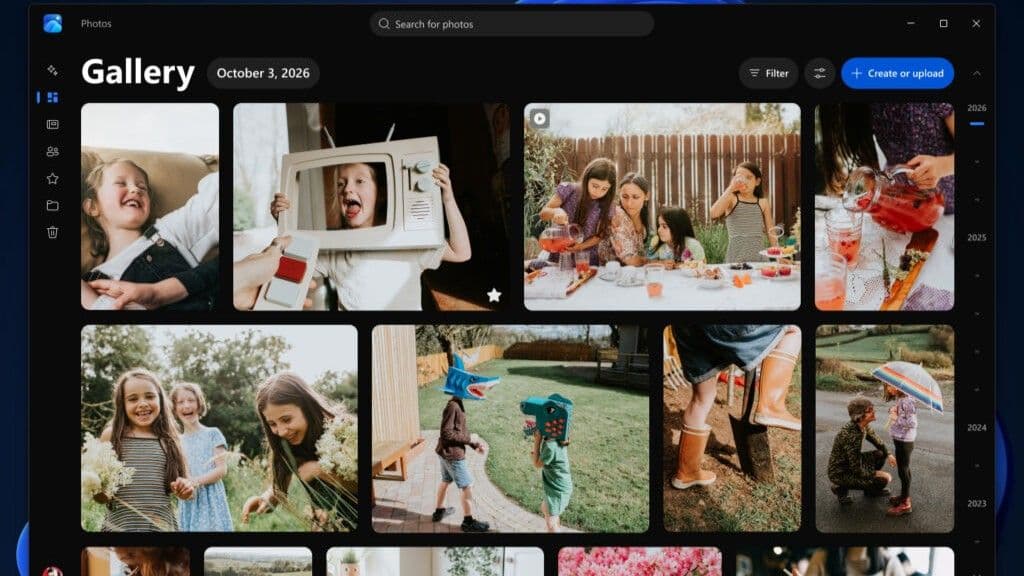
Task: Click the video play badge on garden party photo
Action: (x=539, y=118)
